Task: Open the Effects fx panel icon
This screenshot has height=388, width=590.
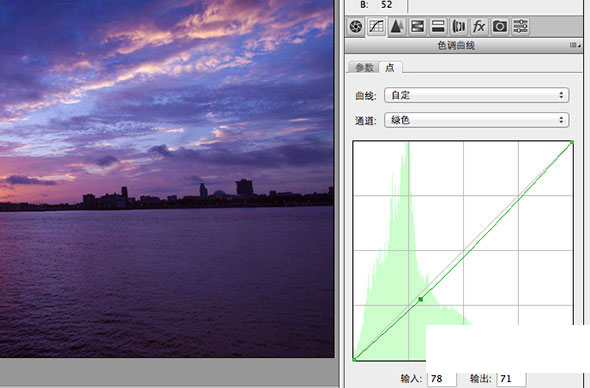Action: [x=479, y=27]
